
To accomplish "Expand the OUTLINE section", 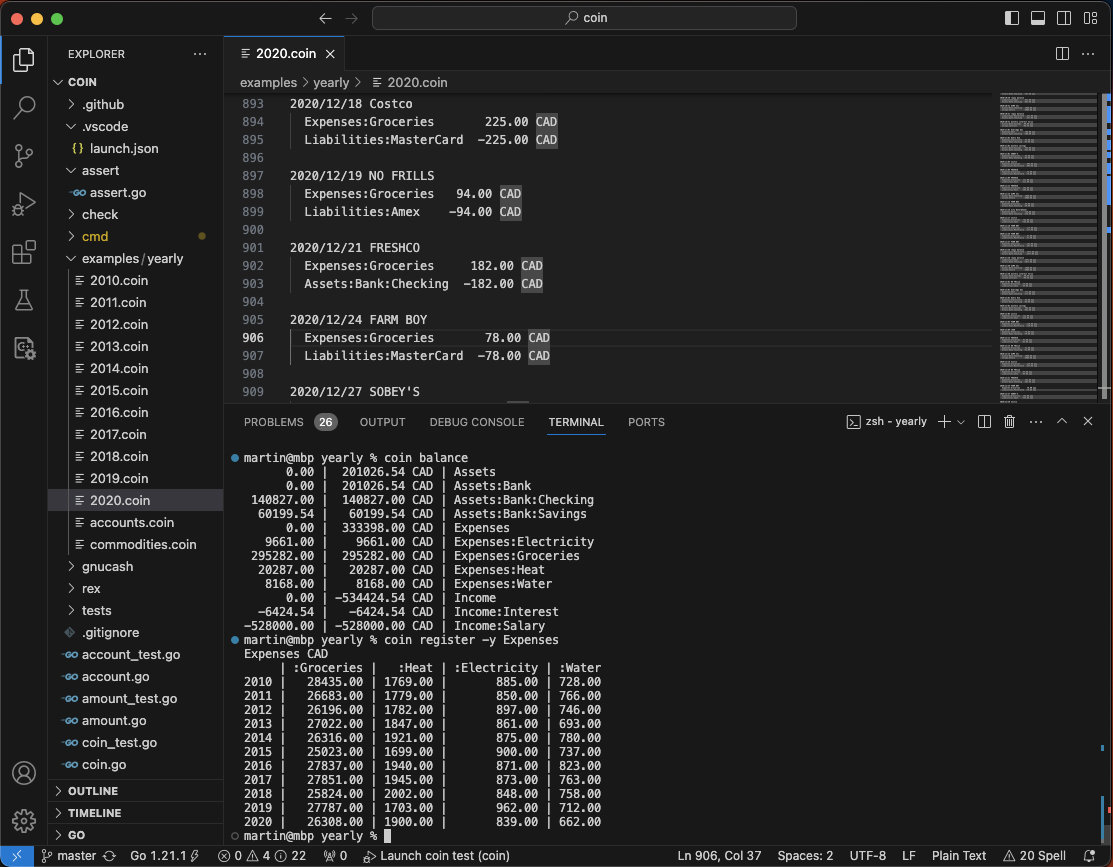I will coord(92,791).
